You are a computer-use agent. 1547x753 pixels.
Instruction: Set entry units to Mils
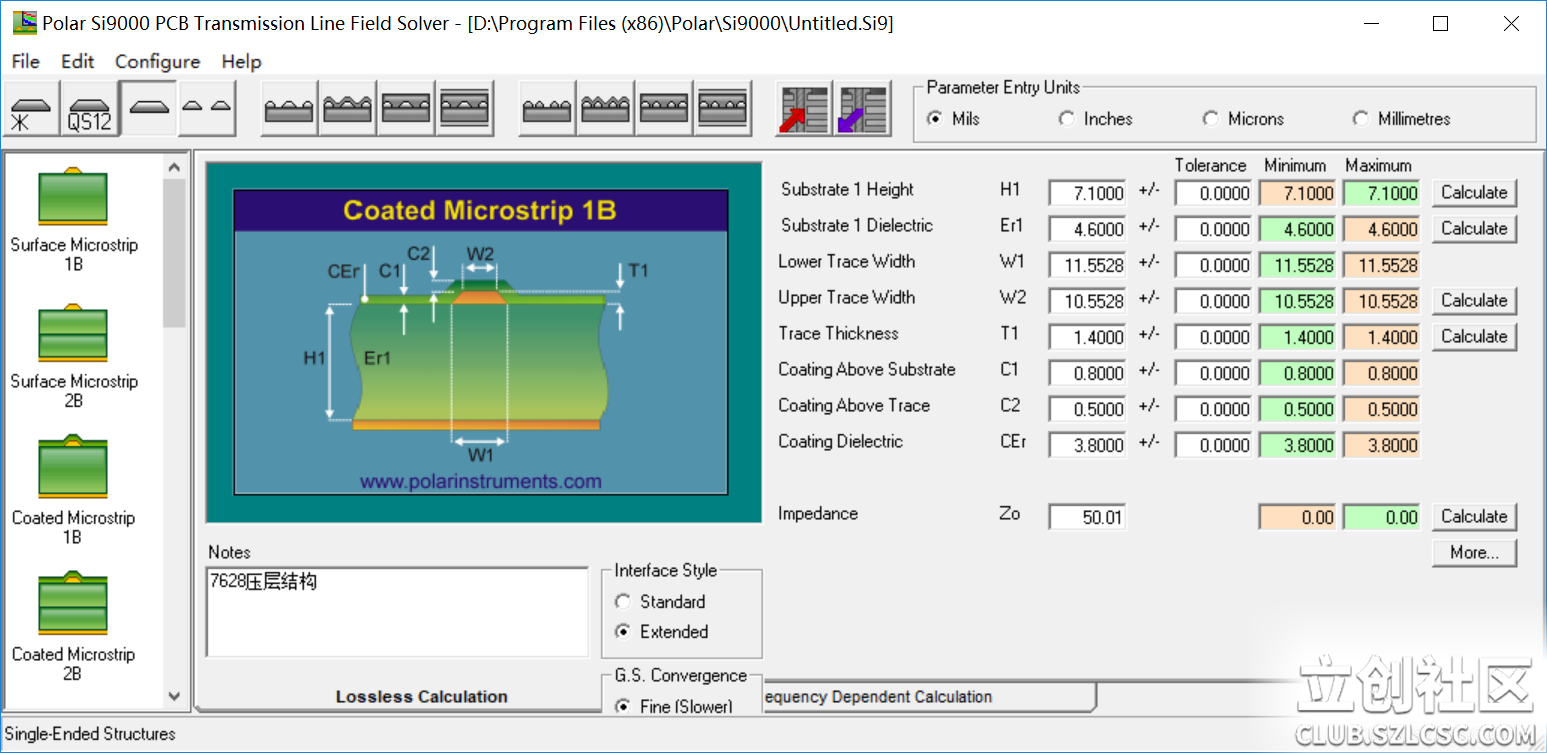[x=953, y=119]
